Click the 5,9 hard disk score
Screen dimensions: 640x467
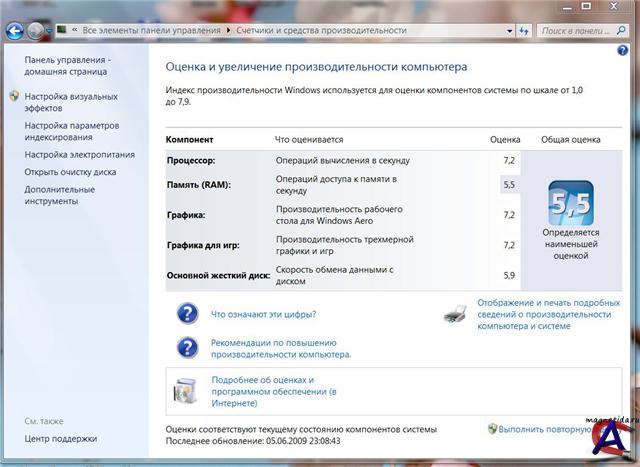point(509,276)
